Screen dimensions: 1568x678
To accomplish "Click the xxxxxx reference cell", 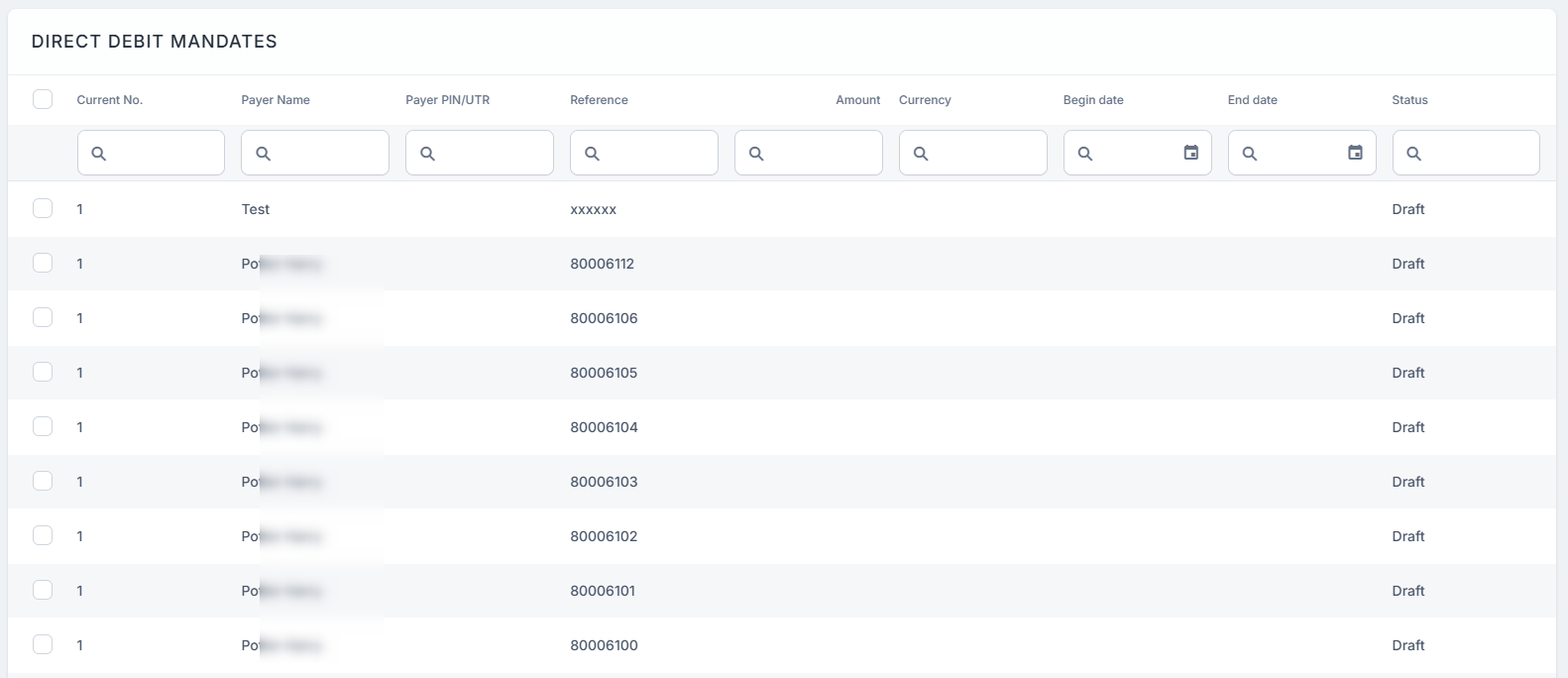I will (593, 209).
